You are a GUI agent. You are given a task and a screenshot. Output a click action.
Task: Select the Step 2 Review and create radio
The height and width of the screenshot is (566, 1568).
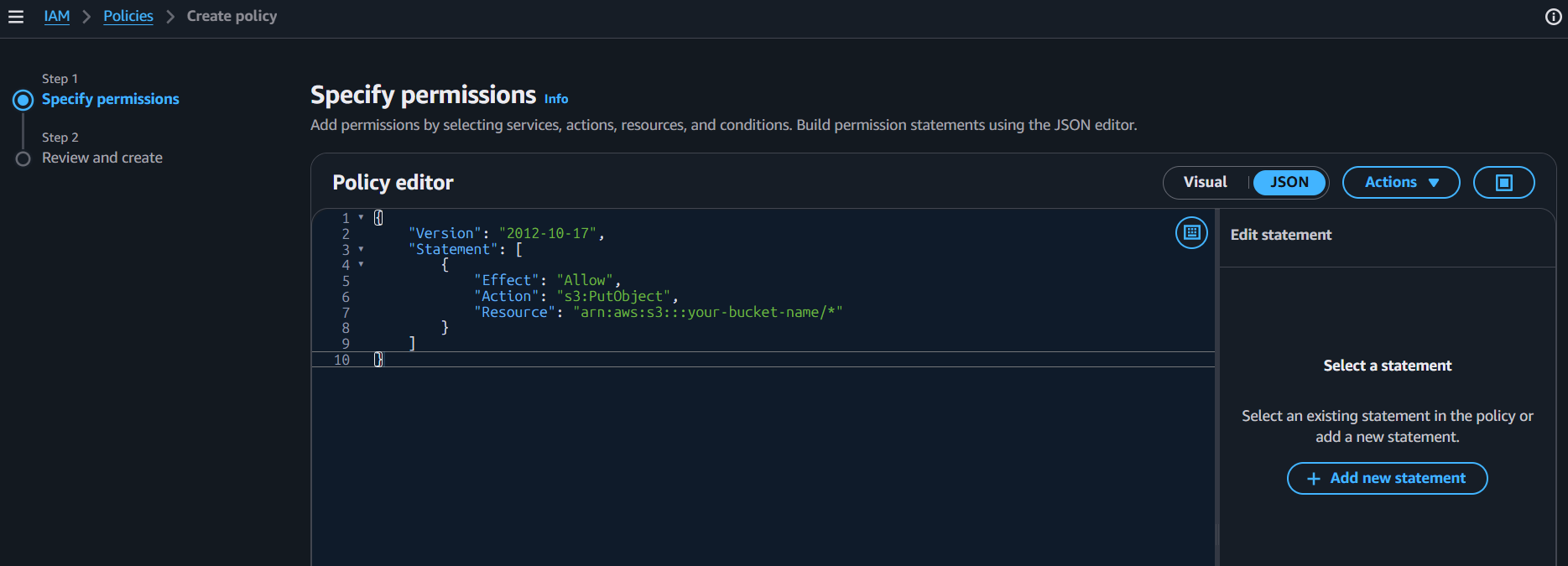pos(23,158)
